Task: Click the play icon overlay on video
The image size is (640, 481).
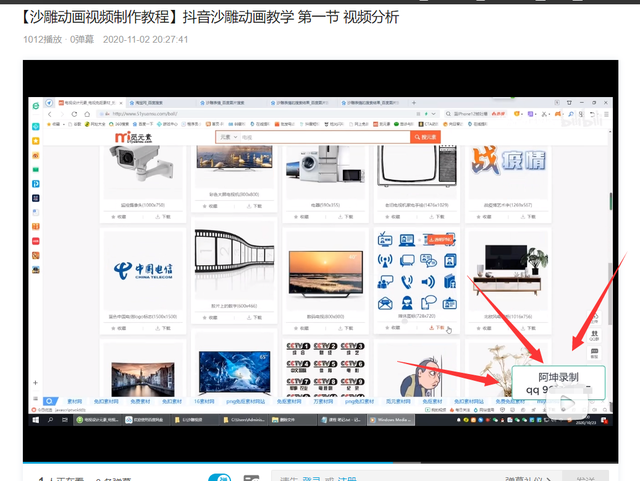Action: 567,404
